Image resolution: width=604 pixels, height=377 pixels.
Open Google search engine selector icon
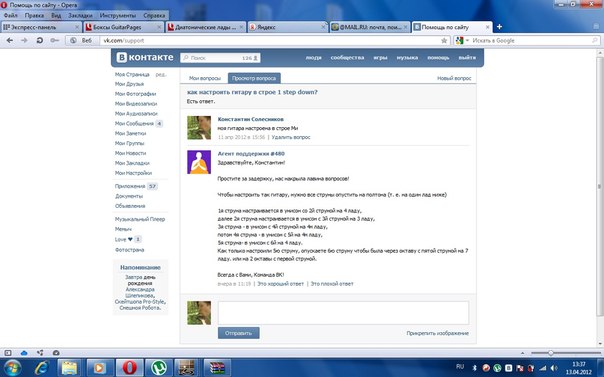pos(461,40)
